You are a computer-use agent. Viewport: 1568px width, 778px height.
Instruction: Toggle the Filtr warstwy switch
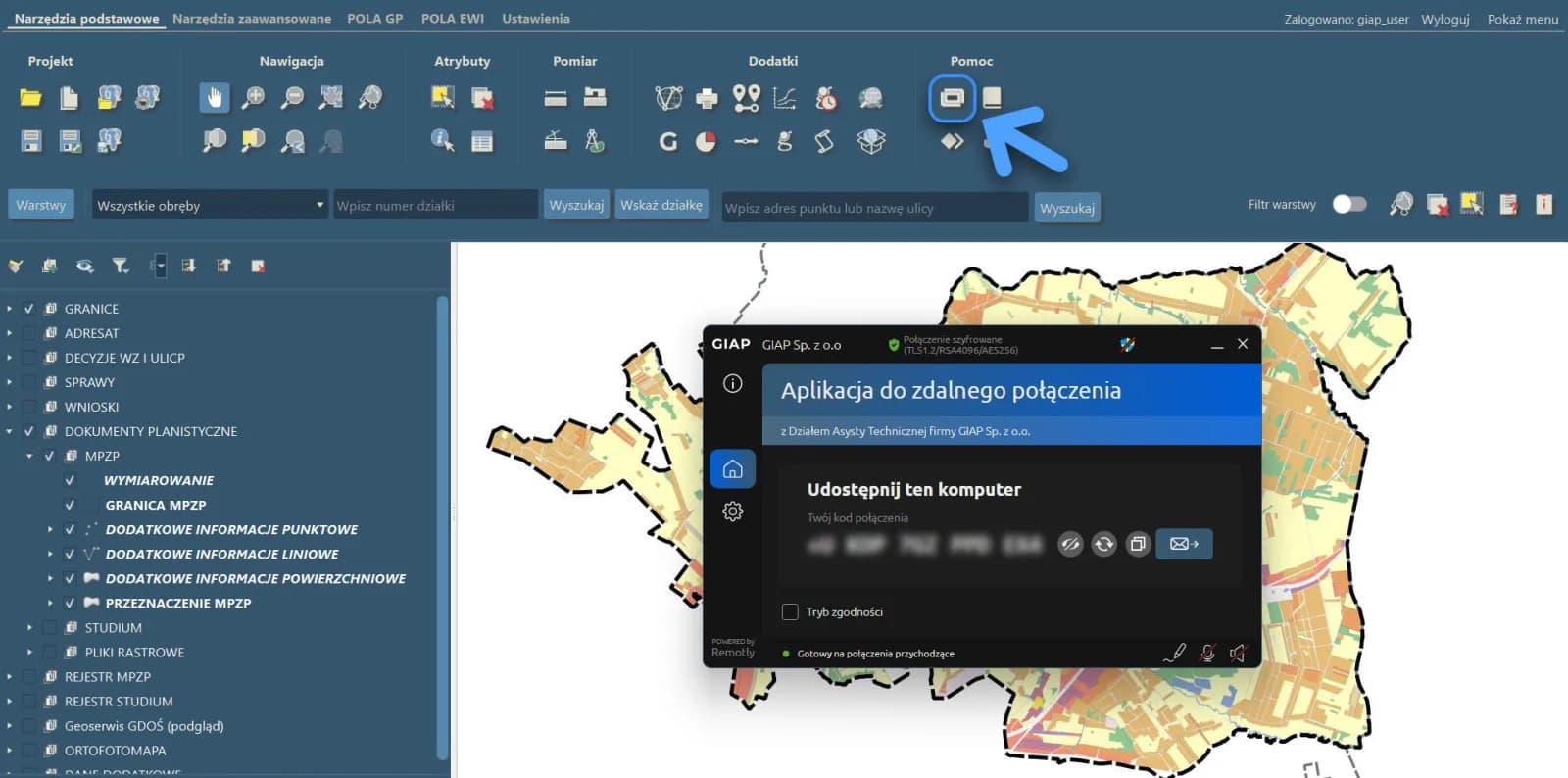click(x=1349, y=204)
